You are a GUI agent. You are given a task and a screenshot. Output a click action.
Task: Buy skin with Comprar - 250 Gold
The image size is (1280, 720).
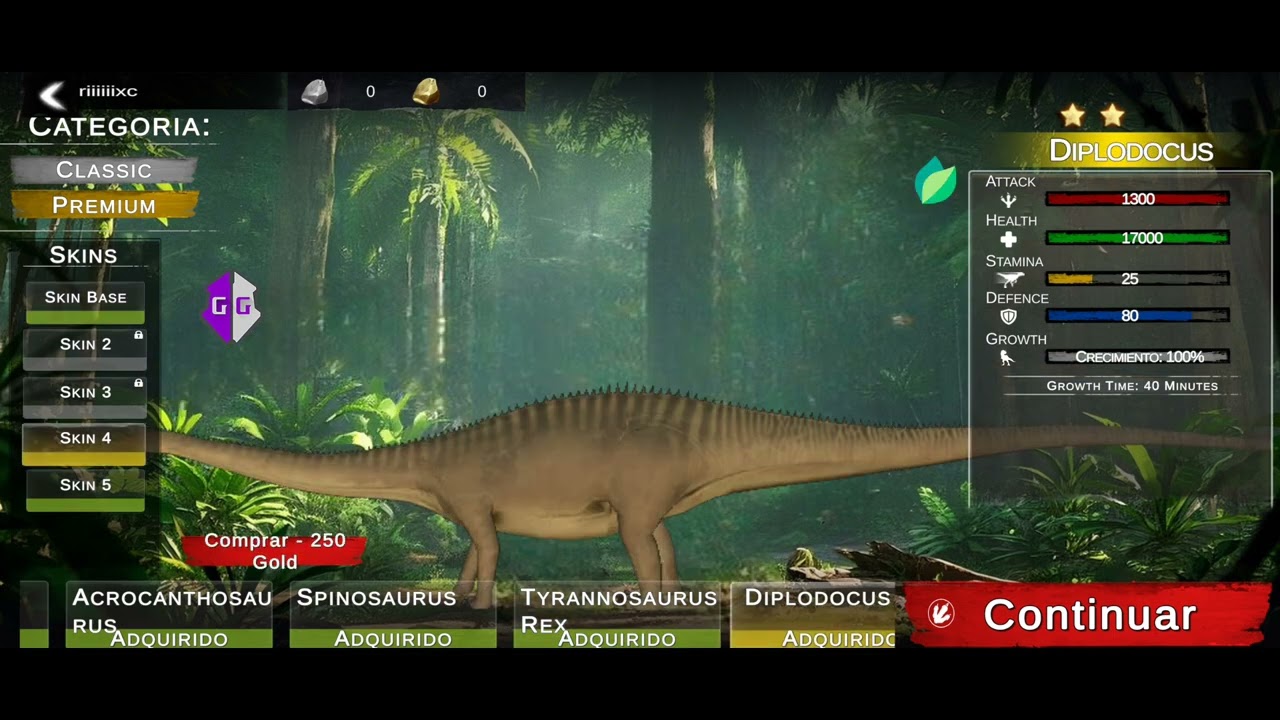click(x=274, y=551)
